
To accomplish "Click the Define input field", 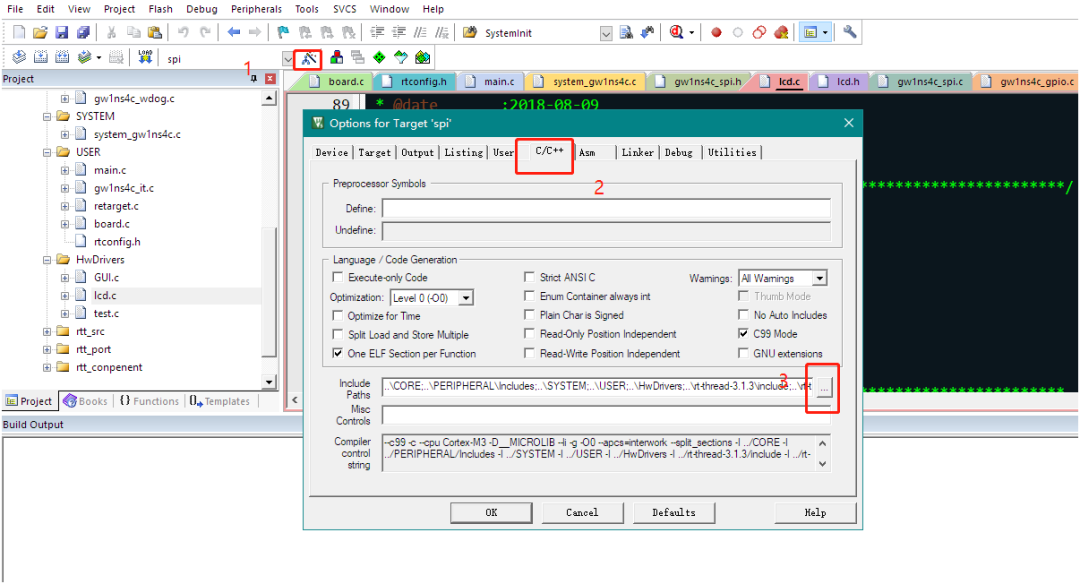I will click(x=606, y=208).
